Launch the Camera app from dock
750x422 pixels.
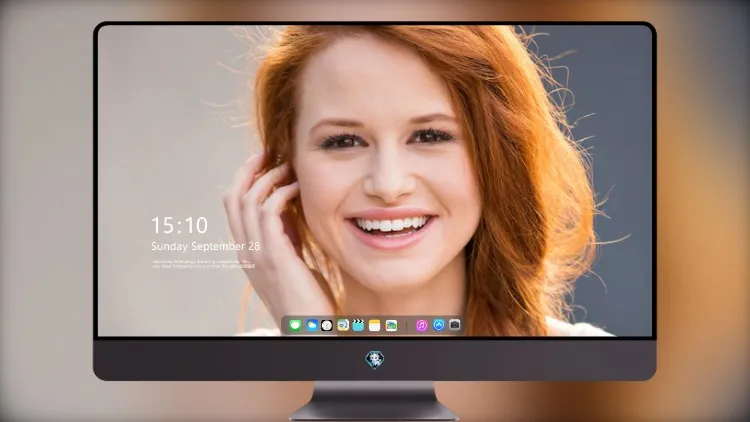pyautogui.click(x=455, y=325)
